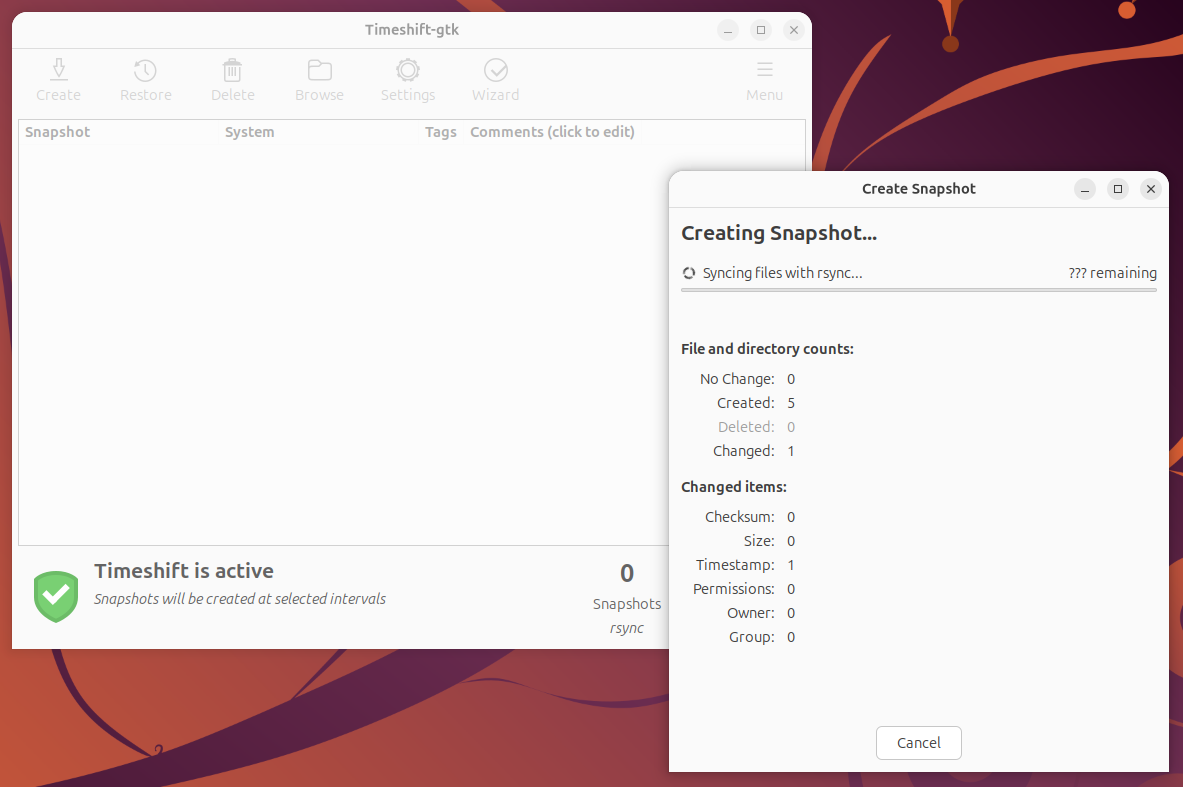Screen dimensions: 1183x787
Task: Maximize the Timeshift-gtk window
Action: tap(760, 30)
